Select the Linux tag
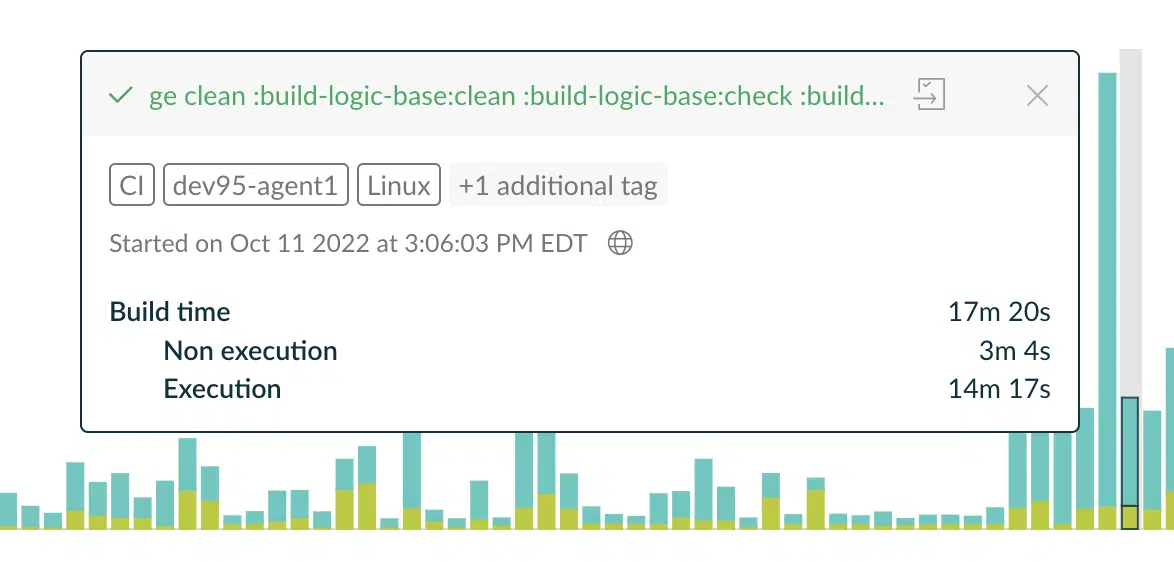This screenshot has width=1174, height=562. [399, 185]
